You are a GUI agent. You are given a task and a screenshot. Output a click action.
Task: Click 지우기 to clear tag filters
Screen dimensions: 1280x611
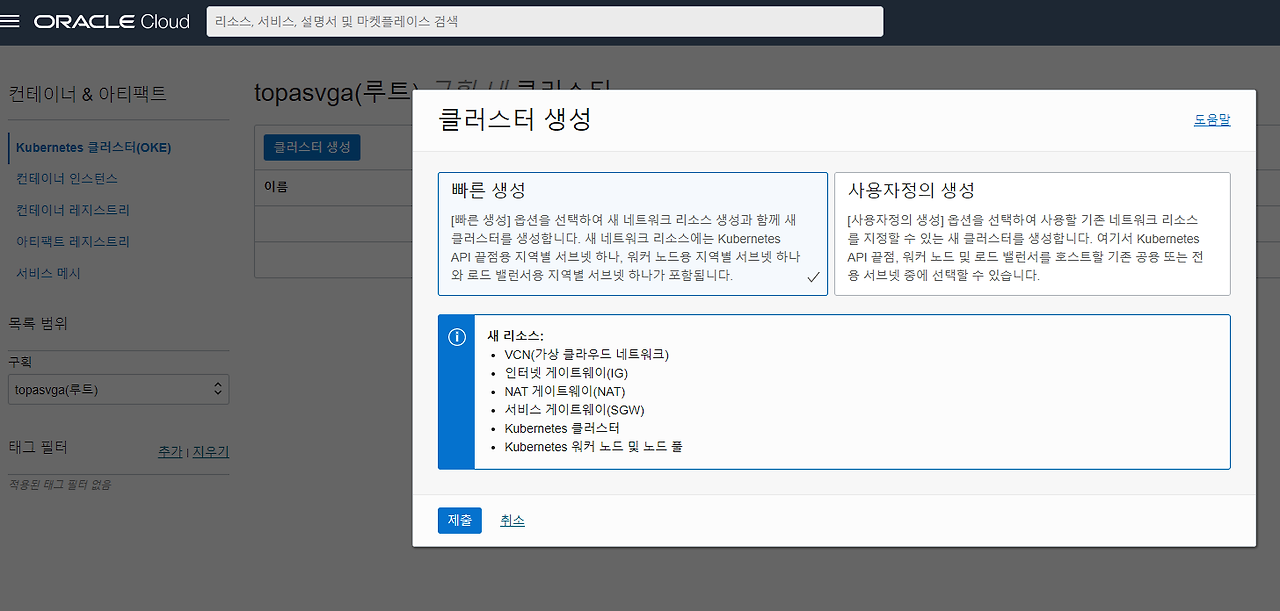point(211,451)
